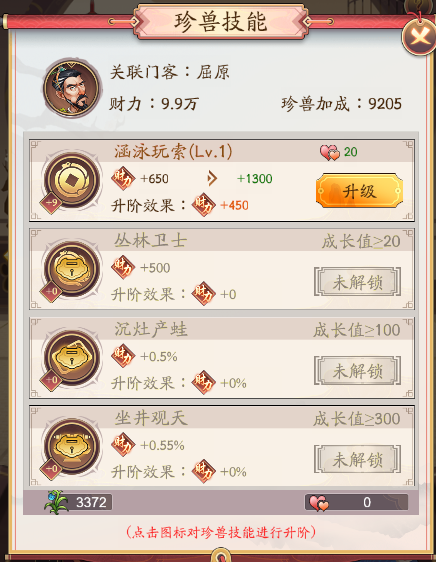Click the plant resource counter 3372
This screenshot has width=436, height=562.
pos(91,502)
